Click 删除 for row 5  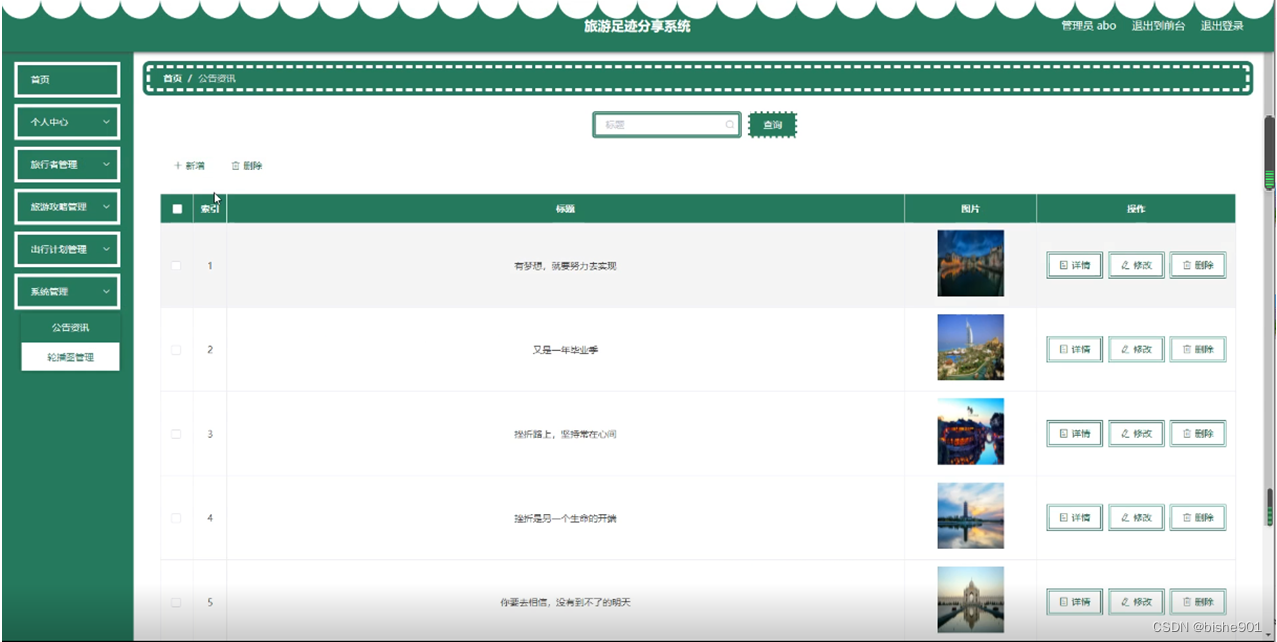pyautogui.click(x=1198, y=602)
